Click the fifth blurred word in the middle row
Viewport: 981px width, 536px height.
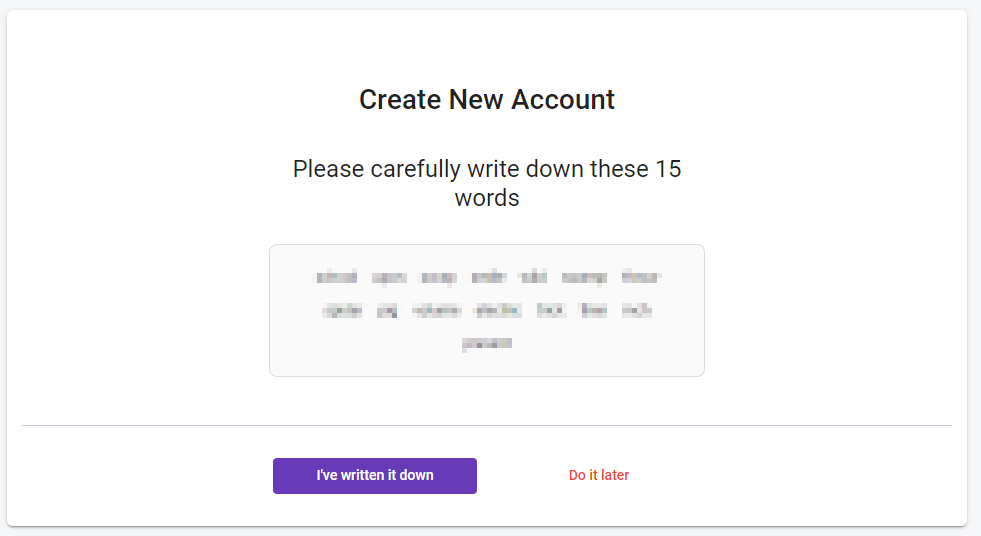(x=551, y=311)
